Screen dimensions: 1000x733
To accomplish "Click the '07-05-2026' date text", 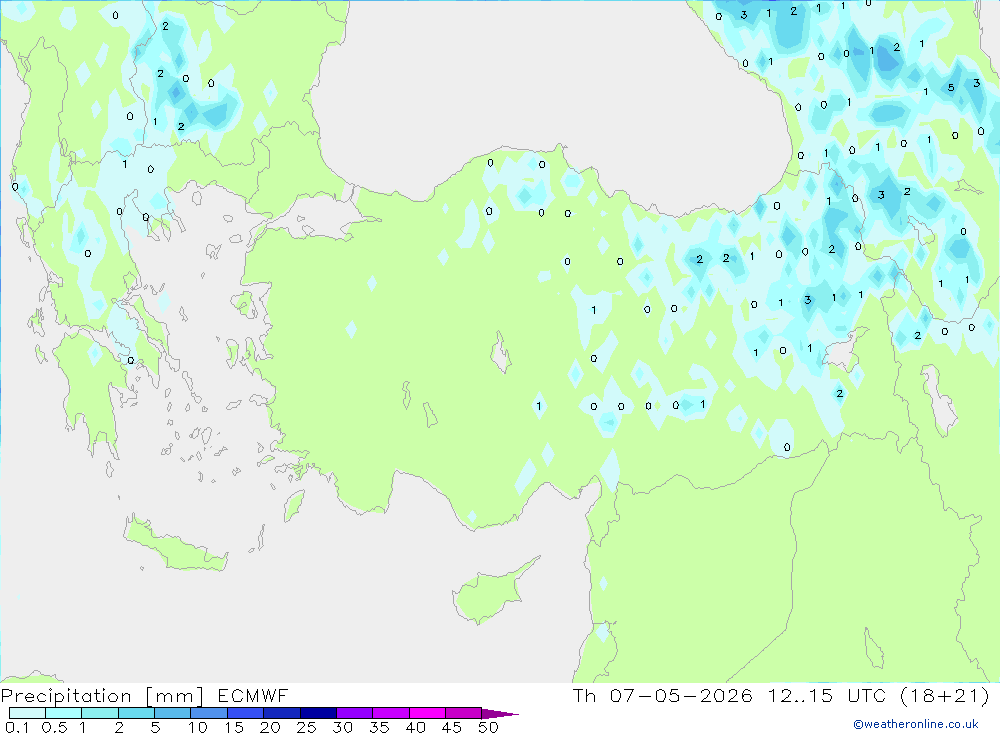I will pyautogui.click(x=680, y=696).
